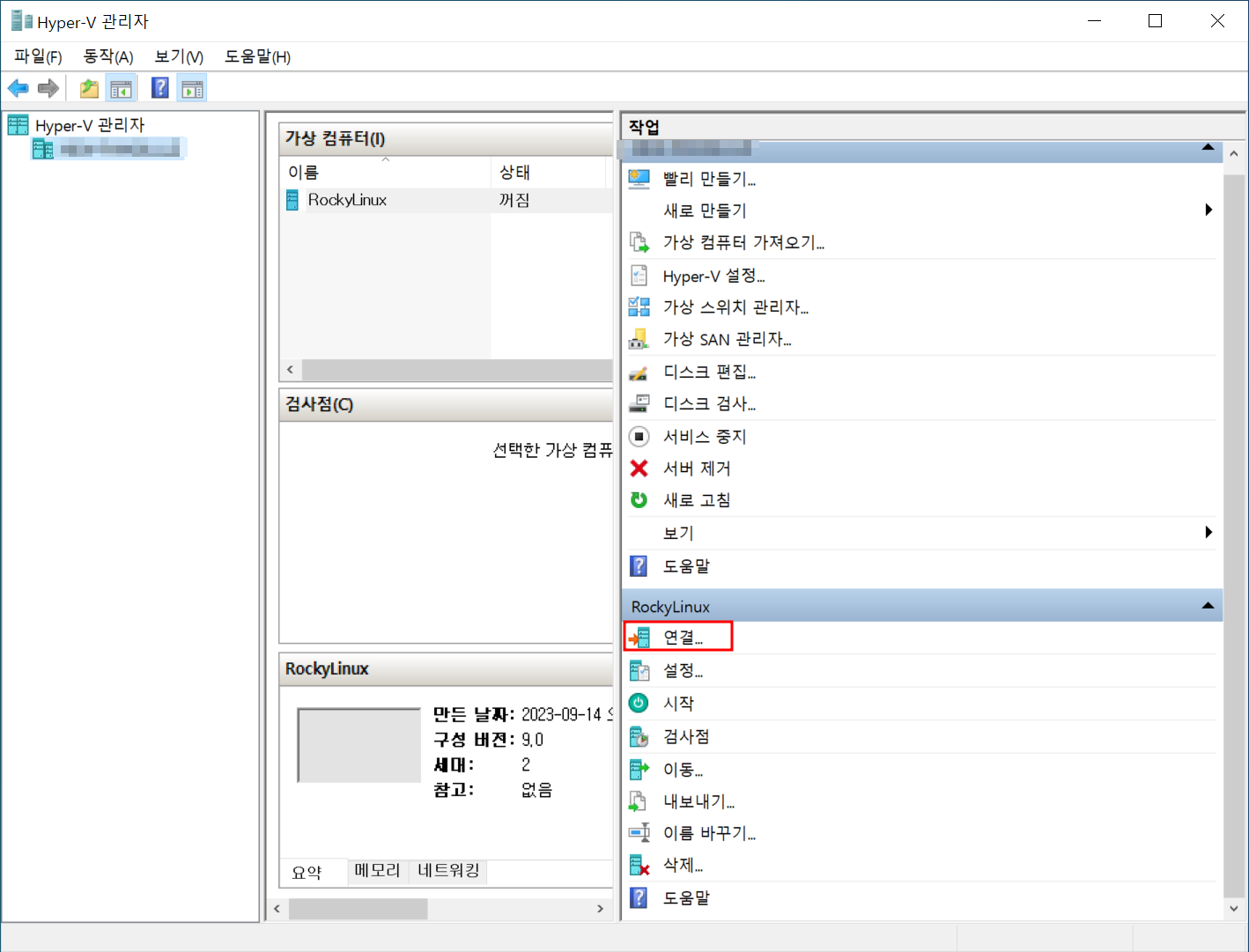Click the 가상 스위치 관리자 icon

click(639, 306)
